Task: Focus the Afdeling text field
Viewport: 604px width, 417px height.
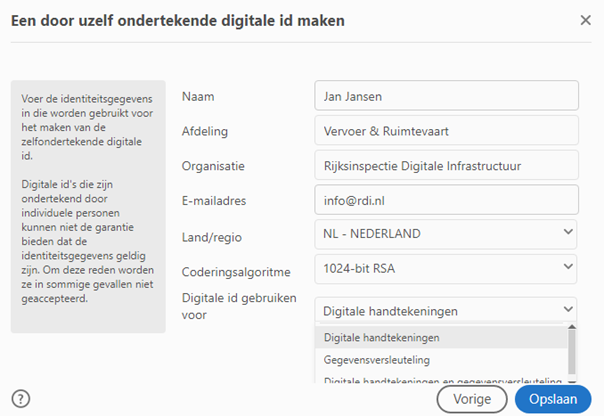Action: pyautogui.click(x=446, y=131)
